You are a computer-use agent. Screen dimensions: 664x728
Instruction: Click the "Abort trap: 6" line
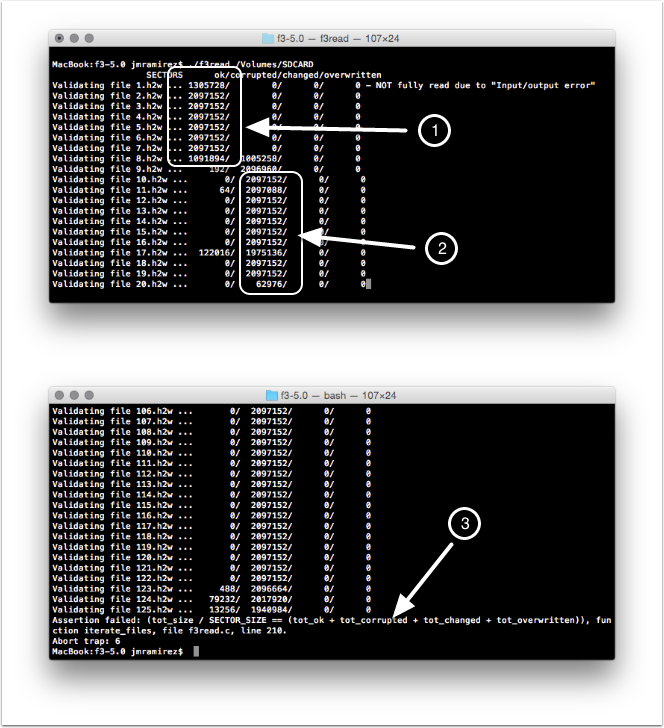tap(86, 641)
